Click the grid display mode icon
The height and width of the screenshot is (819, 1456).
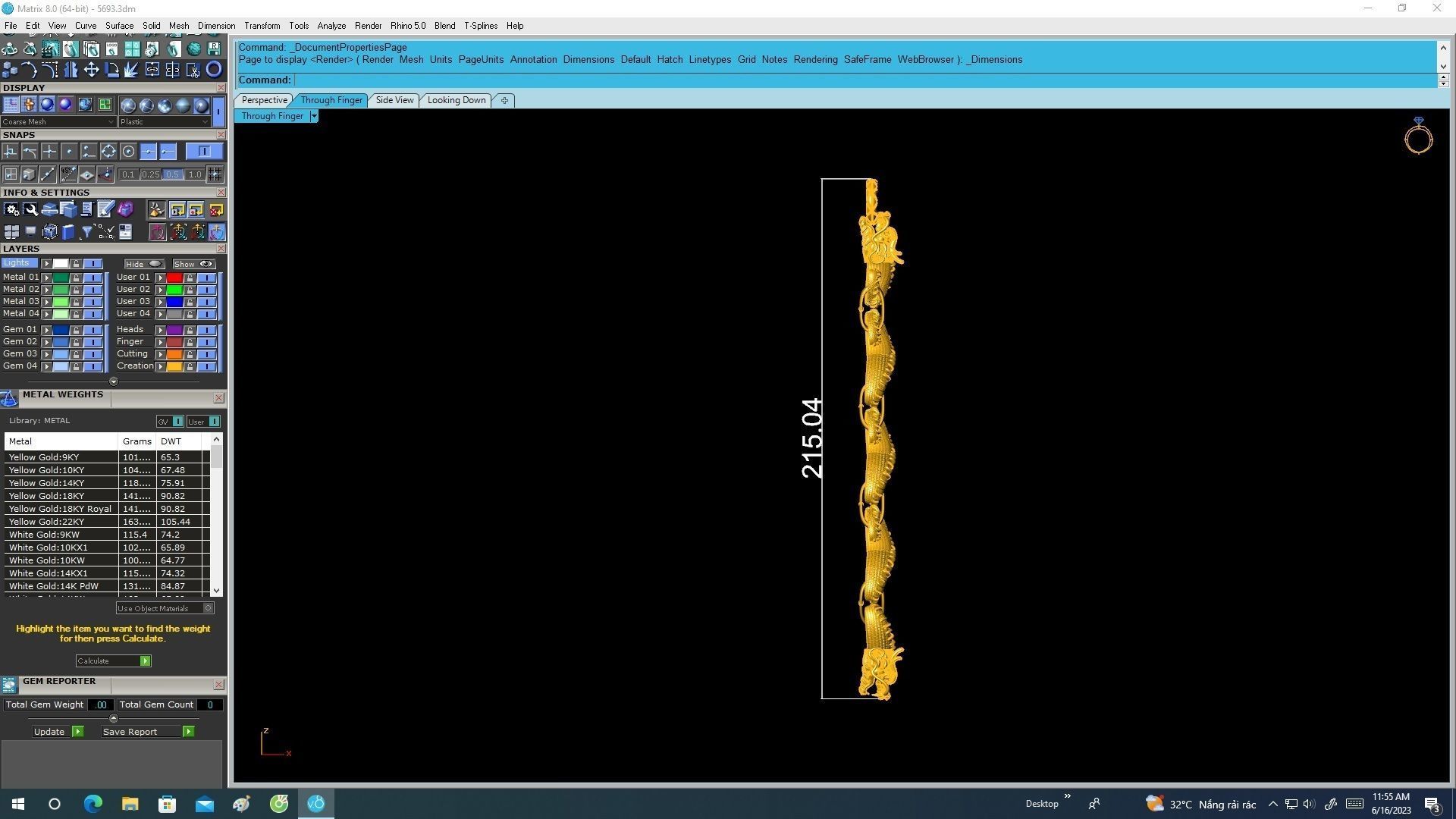pos(11,105)
